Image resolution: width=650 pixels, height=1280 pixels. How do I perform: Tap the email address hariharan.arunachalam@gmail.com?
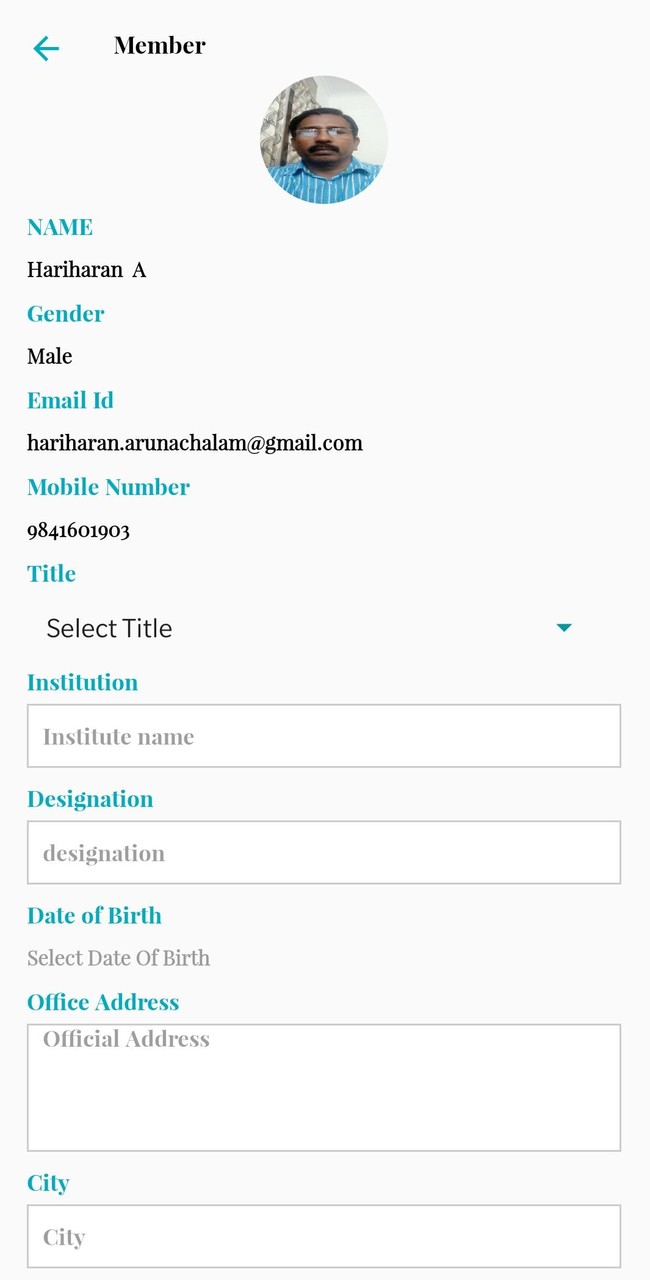195,443
